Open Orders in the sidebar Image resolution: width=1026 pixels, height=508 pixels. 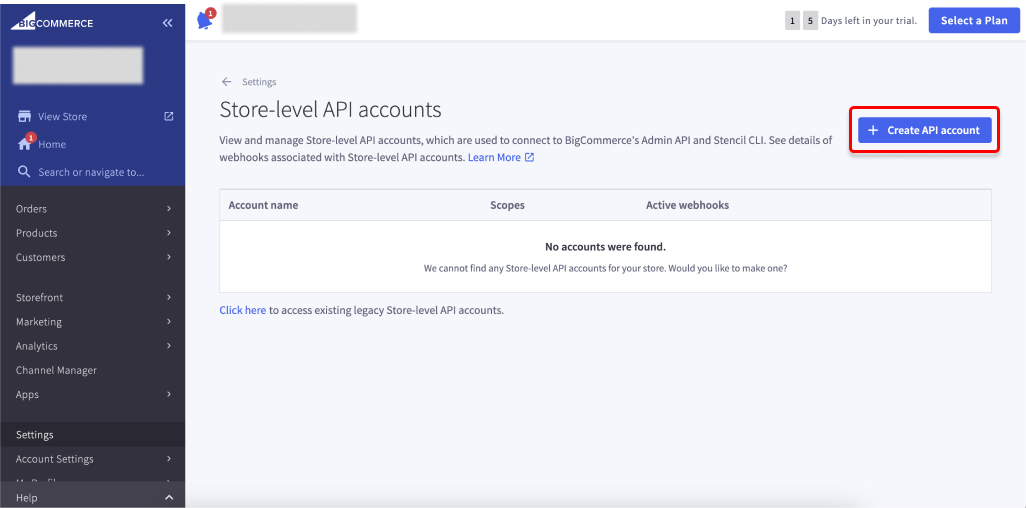click(31, 209)
